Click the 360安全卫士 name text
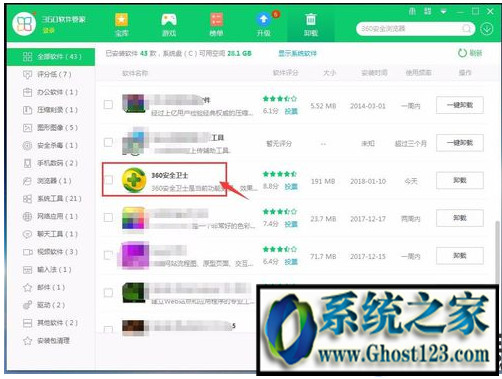The height and width of the screenshot is (379, 502). pos(170,175)
